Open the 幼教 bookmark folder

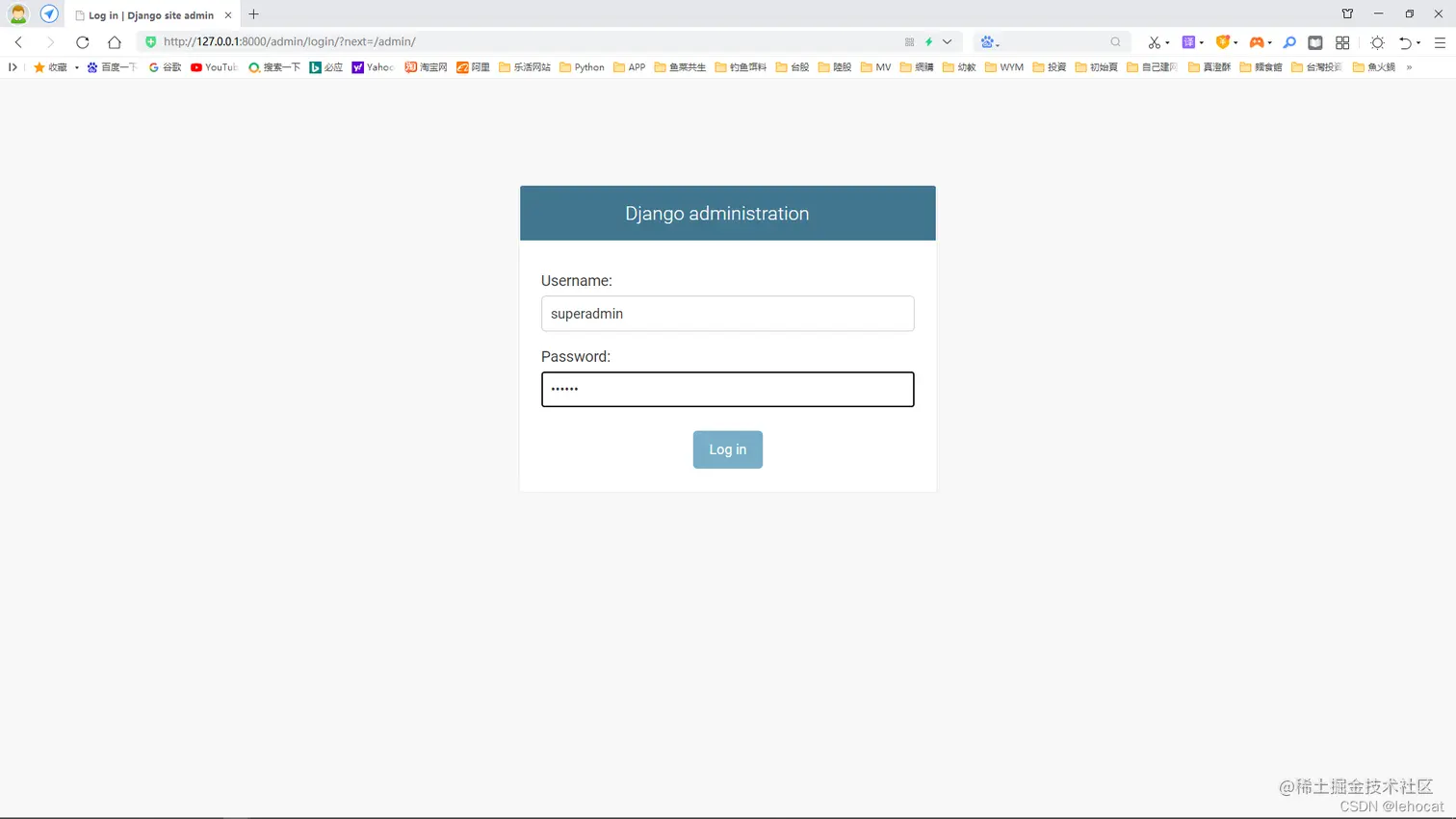[x=960, y=67]
